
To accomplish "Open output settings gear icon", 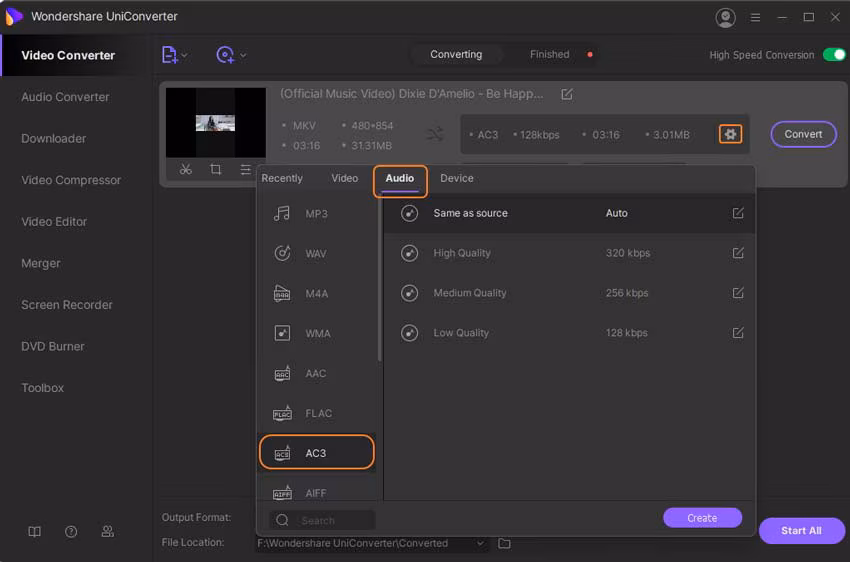I will 730,134.
